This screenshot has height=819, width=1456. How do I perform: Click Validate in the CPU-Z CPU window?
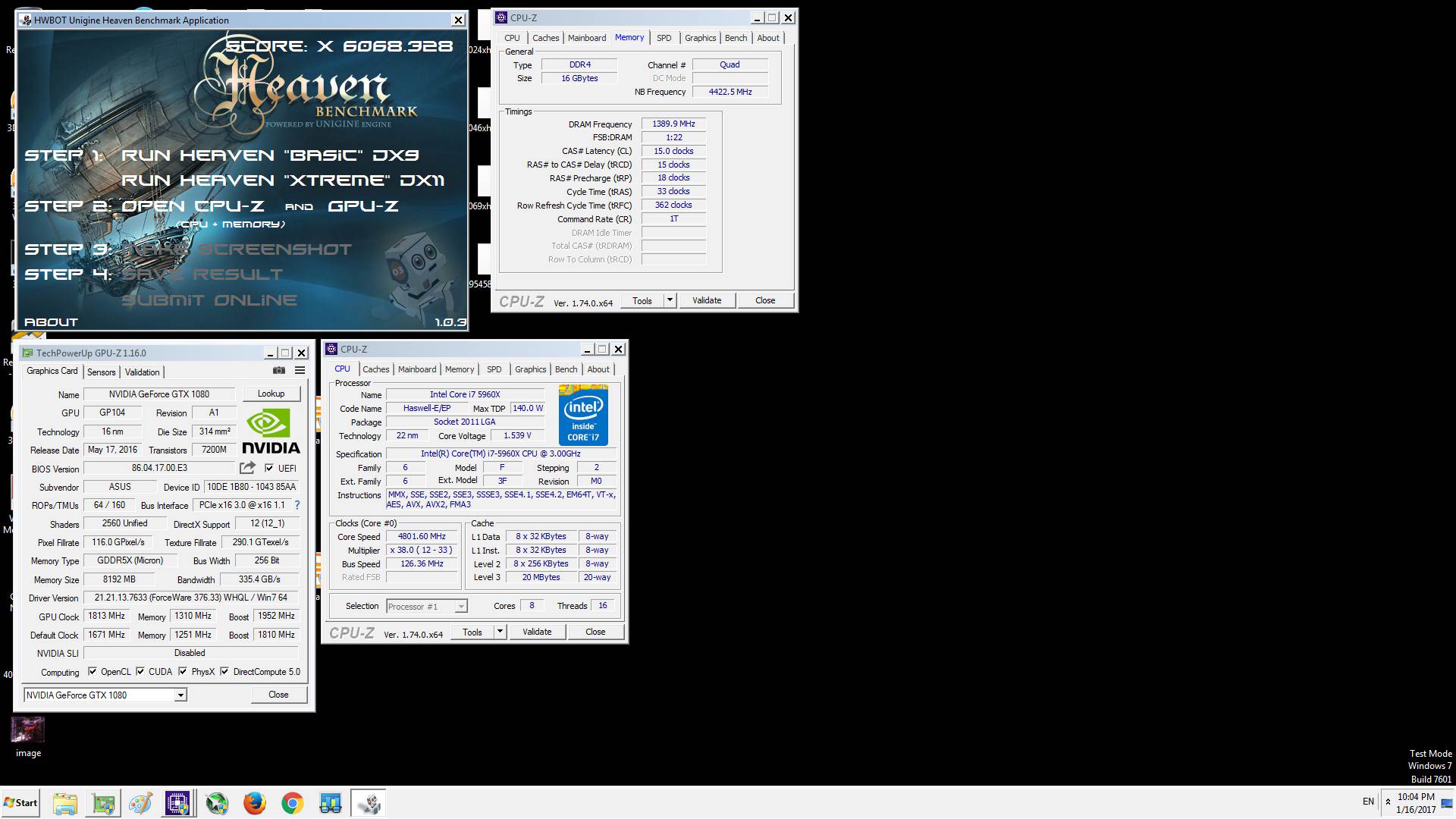537,632
